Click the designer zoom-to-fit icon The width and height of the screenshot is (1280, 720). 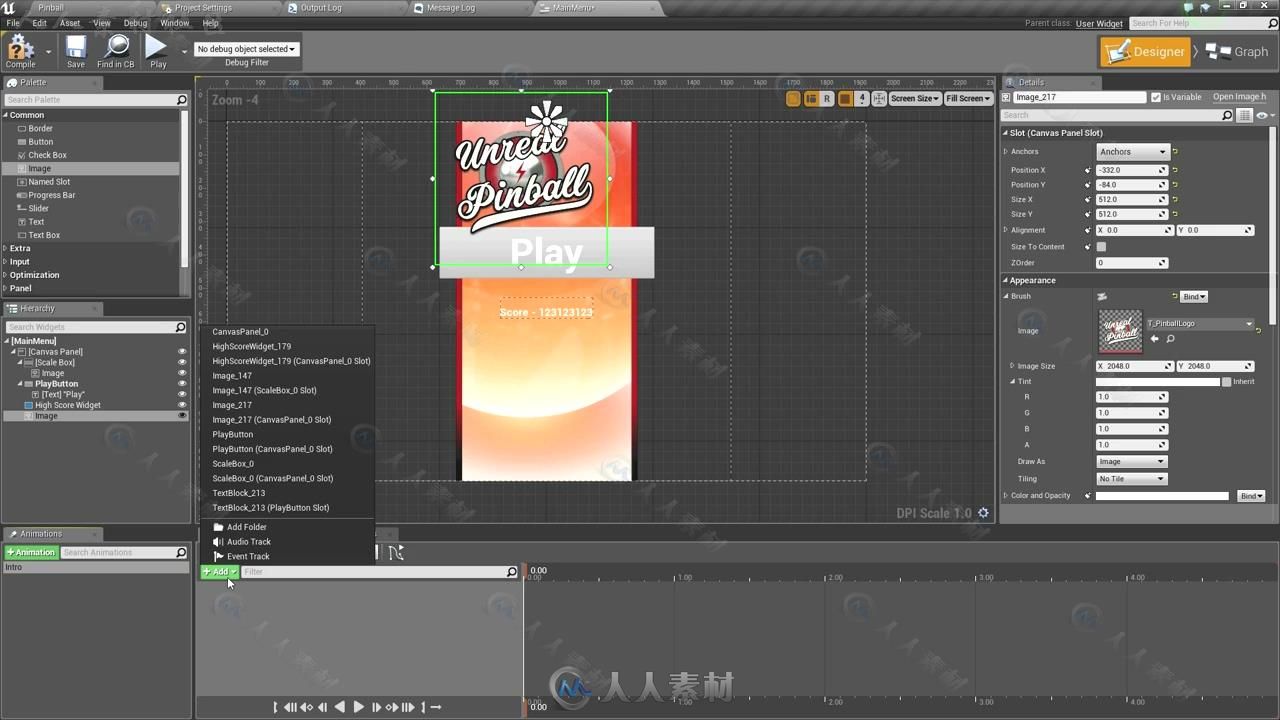coord(879,99)
